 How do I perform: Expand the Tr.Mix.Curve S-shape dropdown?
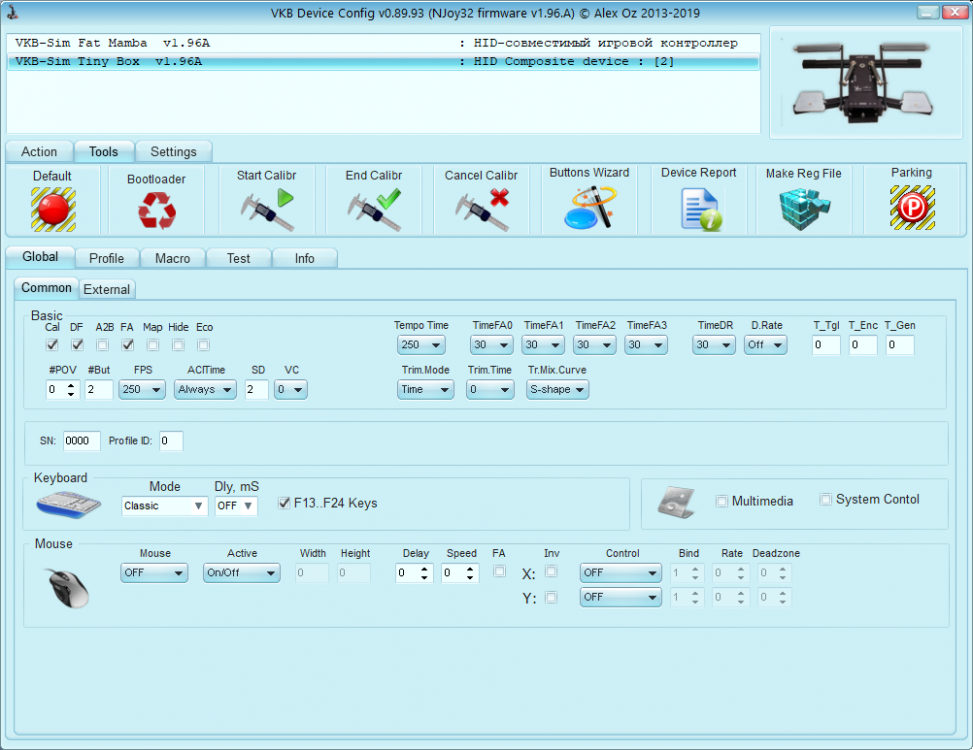pos(558,390)
